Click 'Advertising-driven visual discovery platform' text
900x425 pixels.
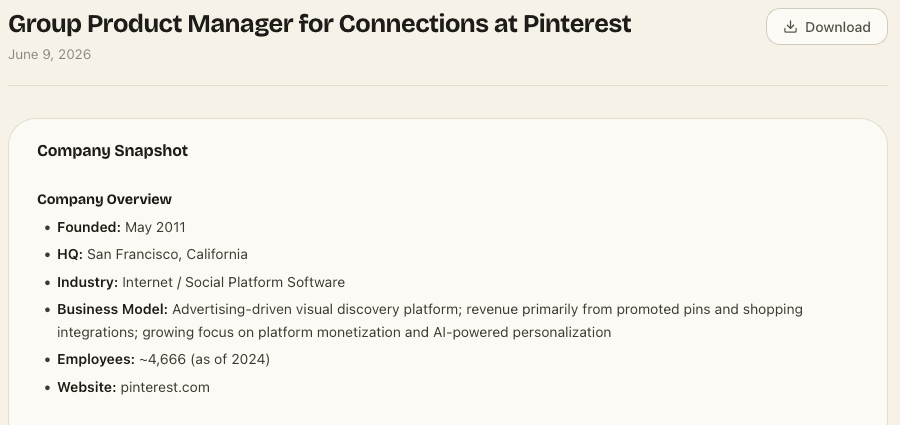click(315, 310)
